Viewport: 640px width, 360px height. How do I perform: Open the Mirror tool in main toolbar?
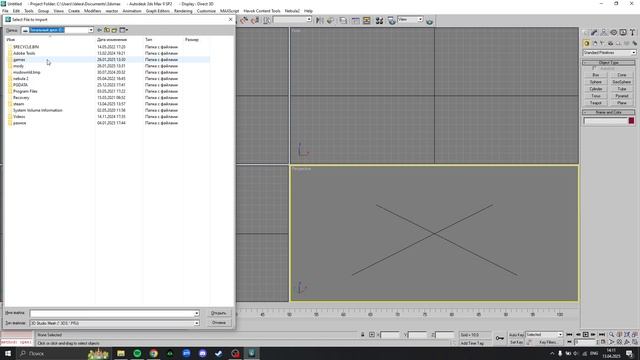[320, 20]
